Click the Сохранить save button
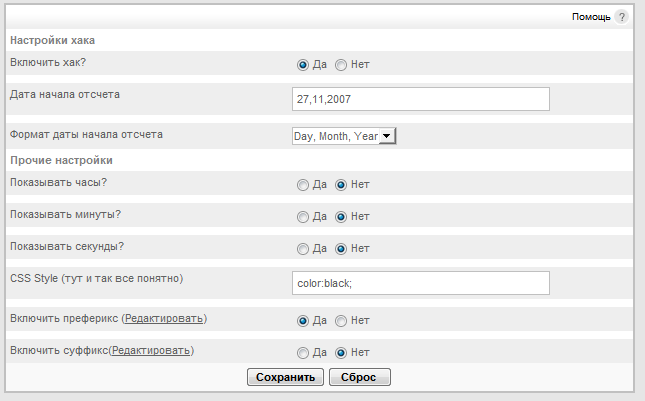The image size is (645, 401). click(285, 377)
